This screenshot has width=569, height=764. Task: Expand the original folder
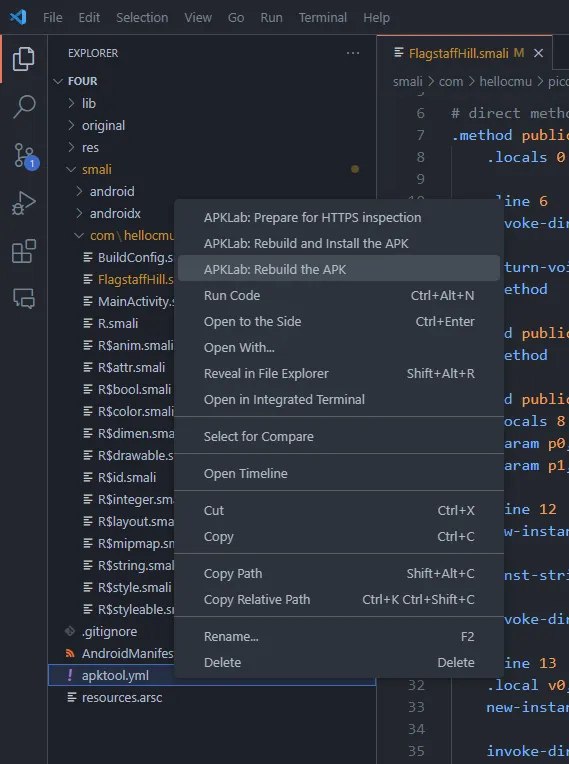pyautogui.click(x=72, y=125)
